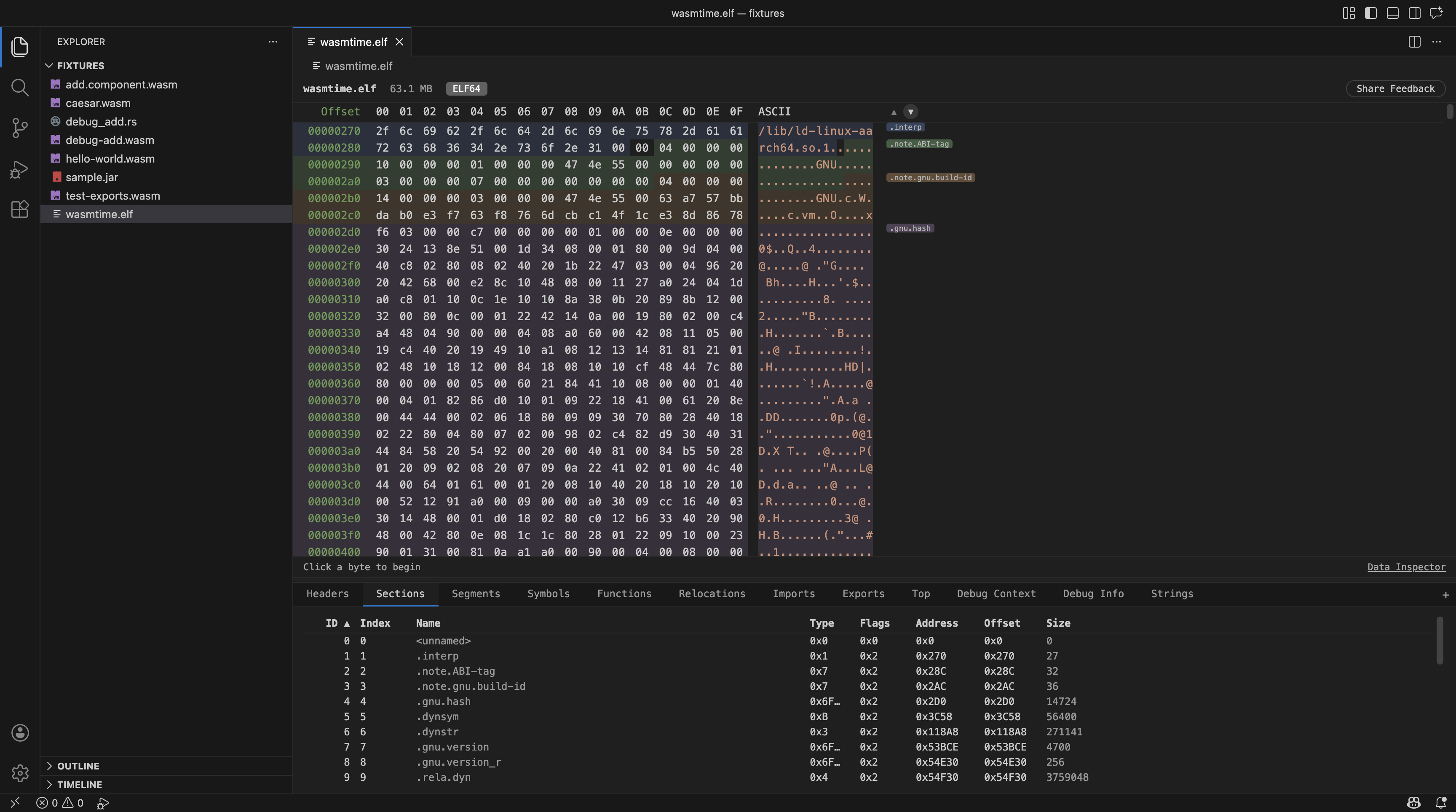This screenshot has width=1456, height=812.
Task: Click wasmtime.elf in the breadcrumb
Action: pos(359,66)
